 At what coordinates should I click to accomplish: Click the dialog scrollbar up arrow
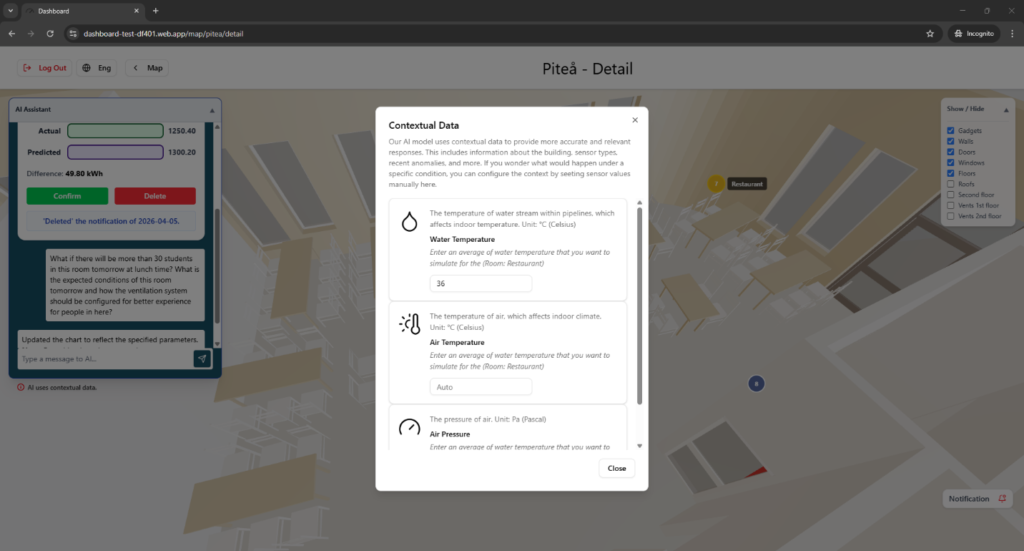tap(639, 203)
